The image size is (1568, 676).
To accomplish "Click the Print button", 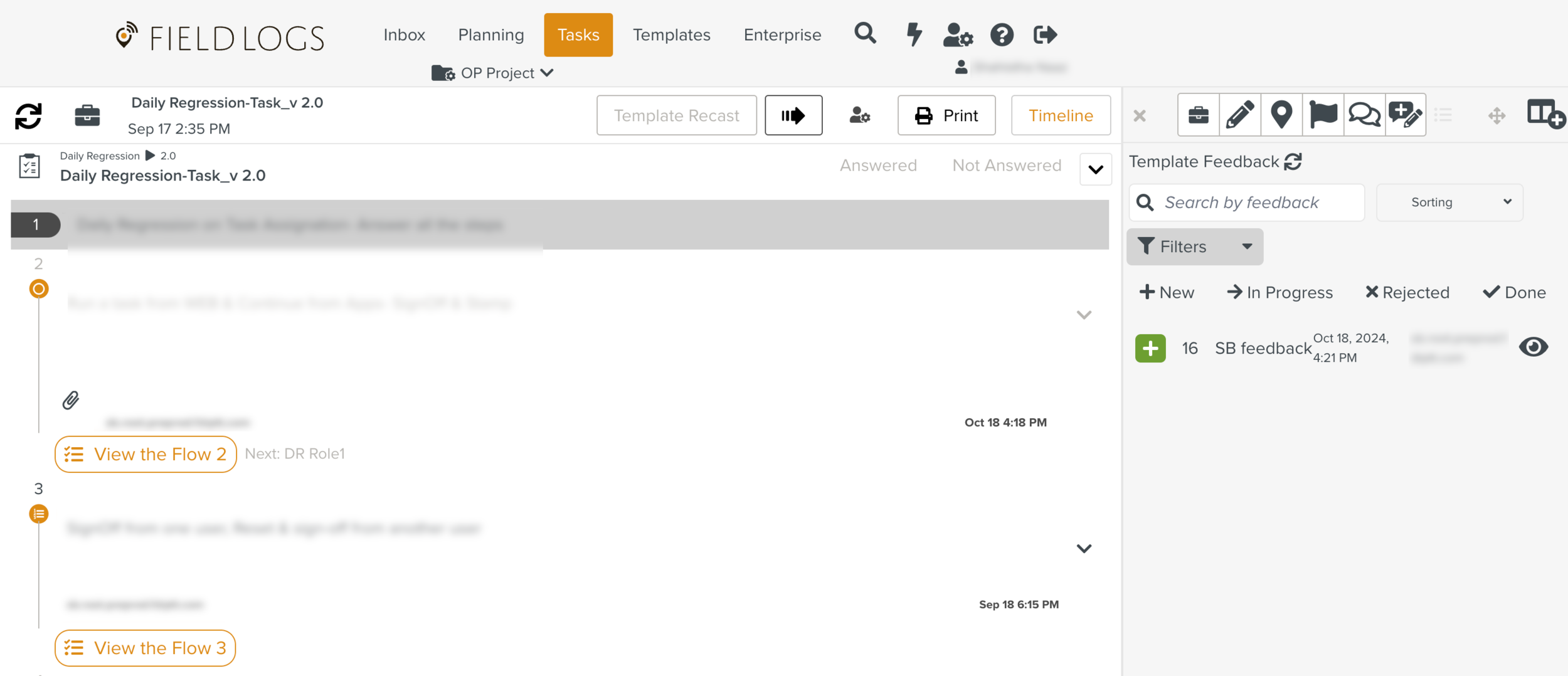I will click(946, 115).
